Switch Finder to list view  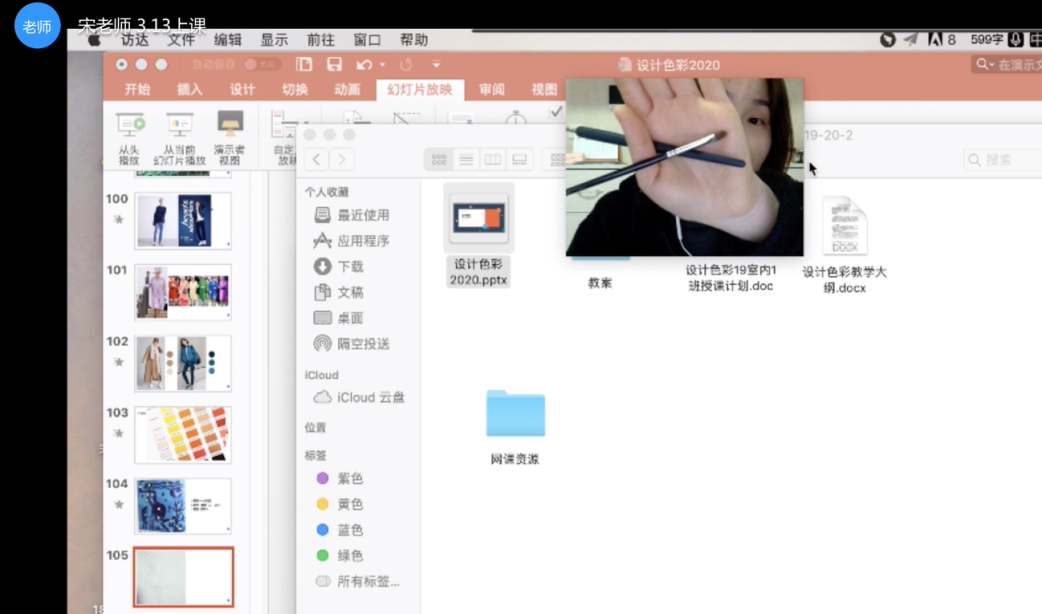466,160
